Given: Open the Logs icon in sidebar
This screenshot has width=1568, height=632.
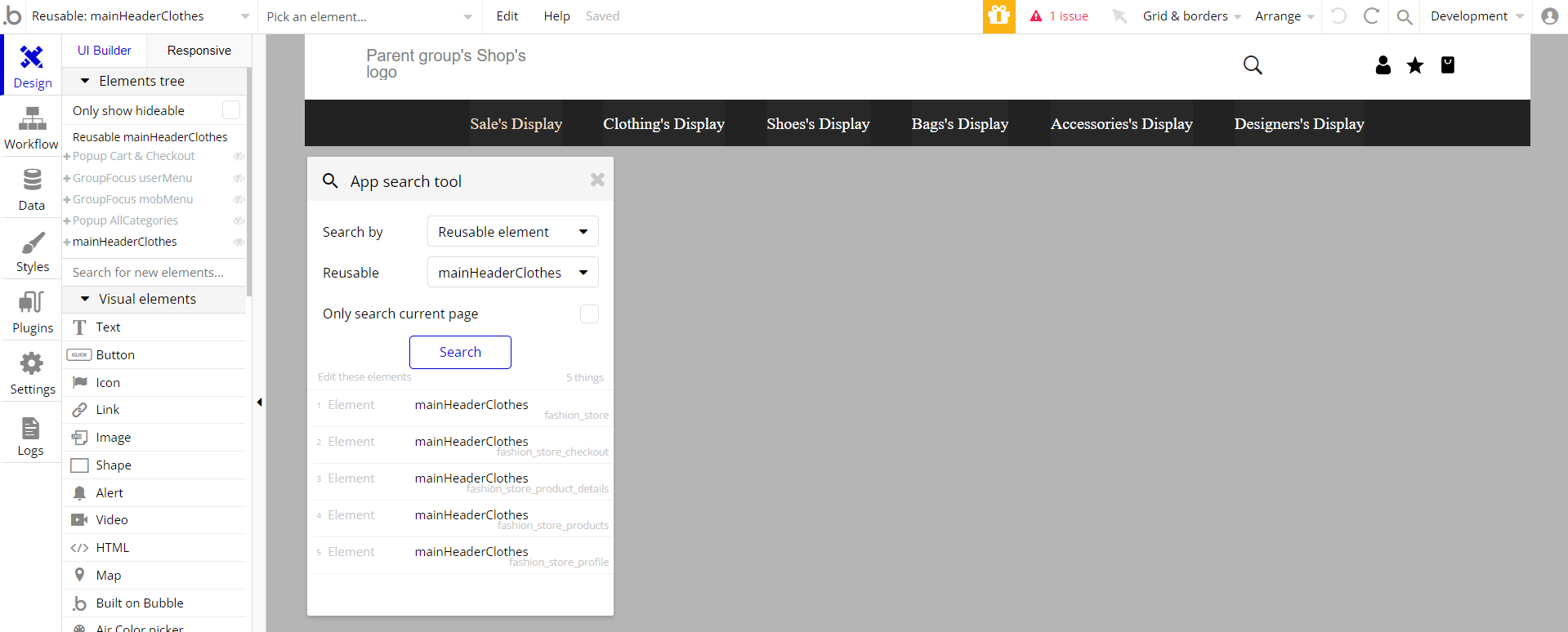Looking at the screenshot, I should pos(30,427).
